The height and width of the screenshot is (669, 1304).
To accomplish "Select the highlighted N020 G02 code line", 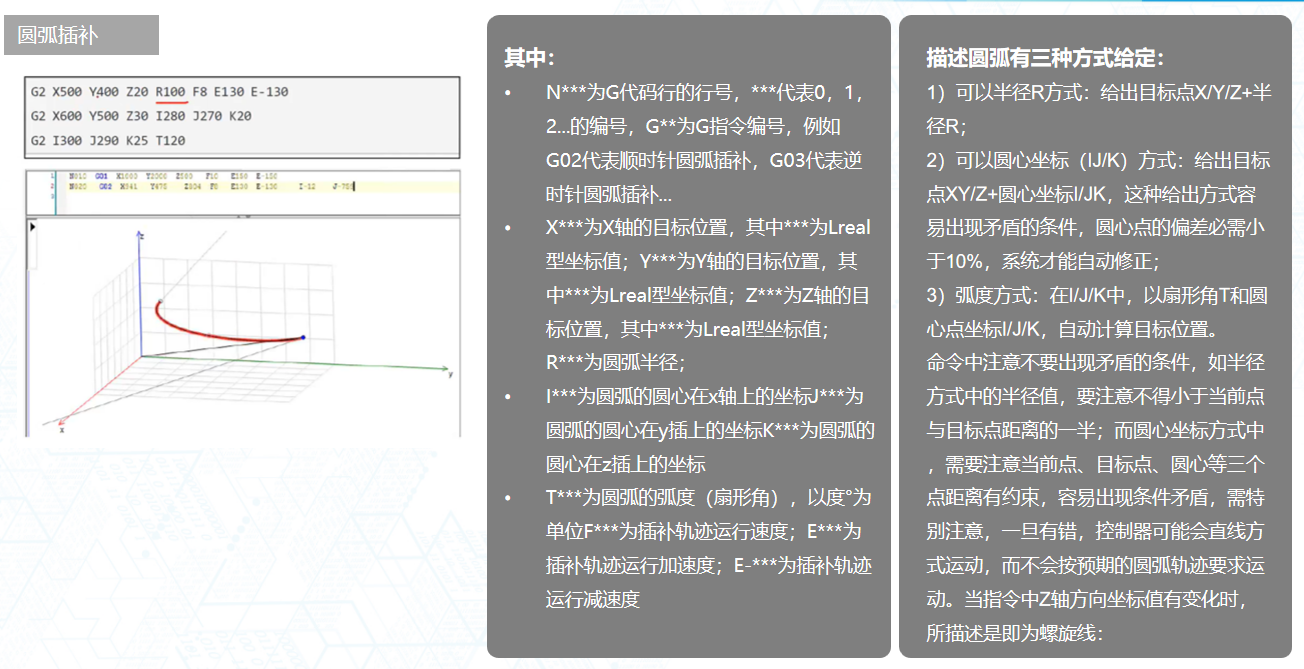I will point(200,184).
